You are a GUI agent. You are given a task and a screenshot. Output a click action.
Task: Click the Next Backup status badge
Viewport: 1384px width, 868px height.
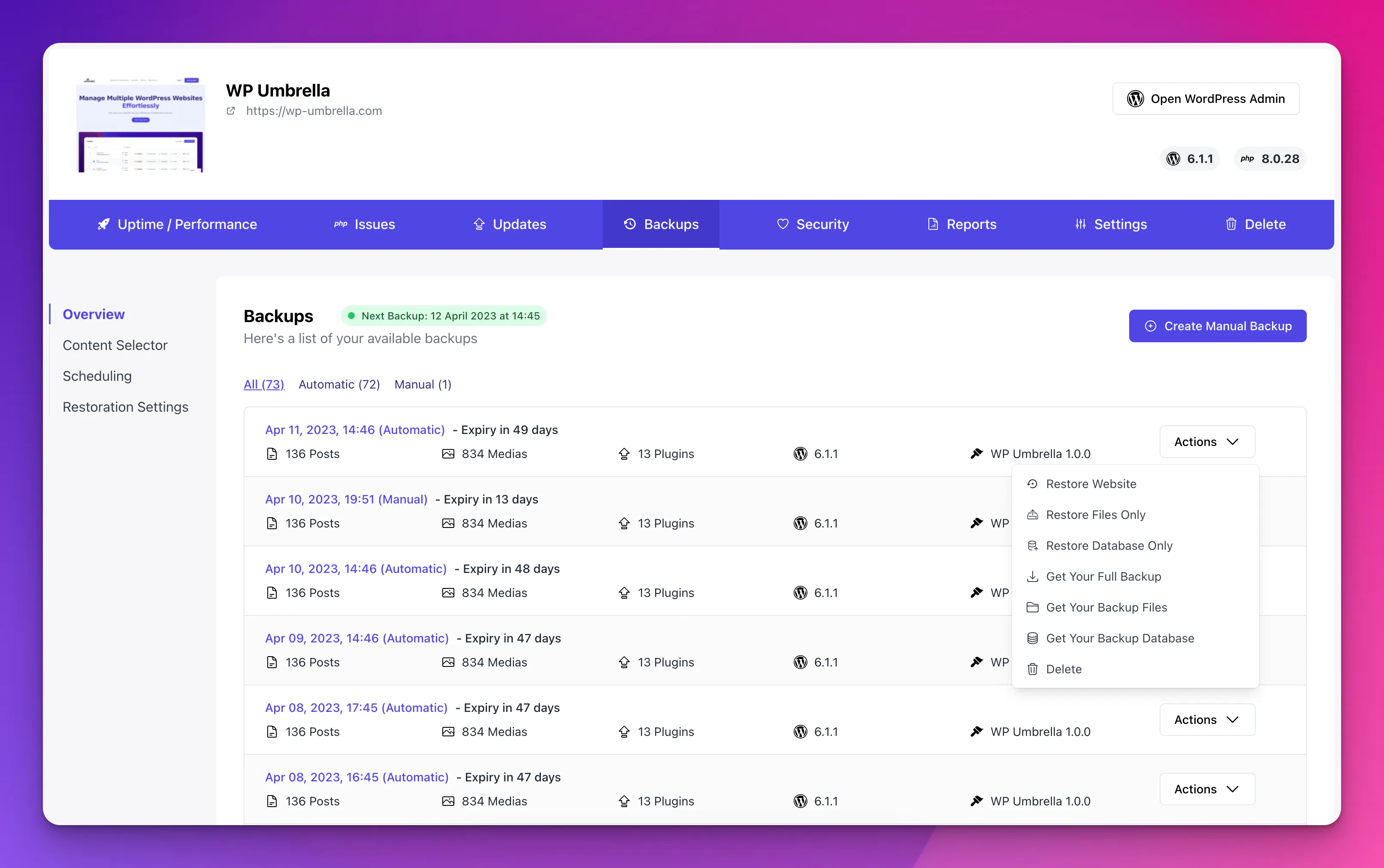(444, 316)
